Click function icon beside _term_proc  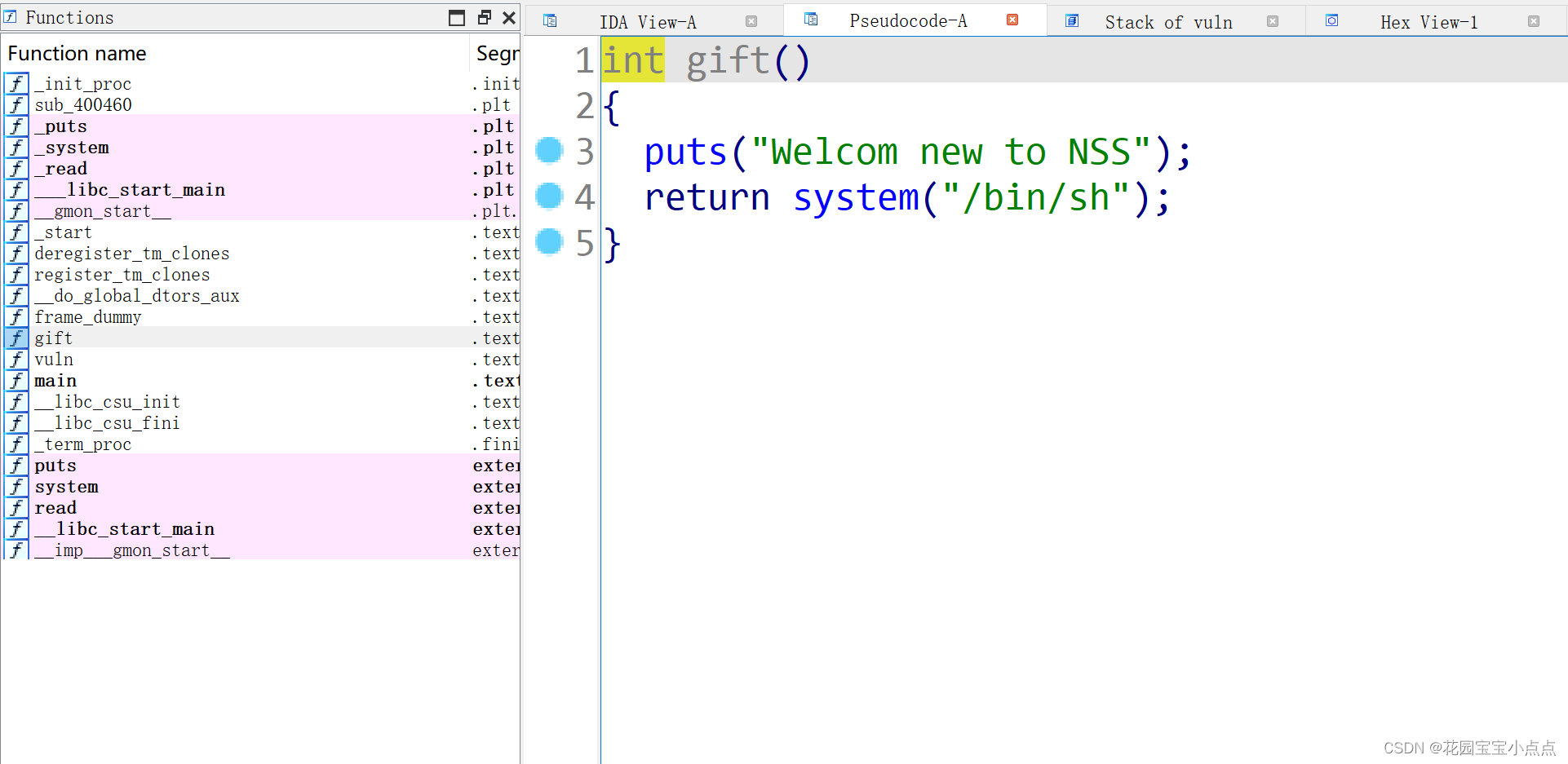click(x=16, y=444)
